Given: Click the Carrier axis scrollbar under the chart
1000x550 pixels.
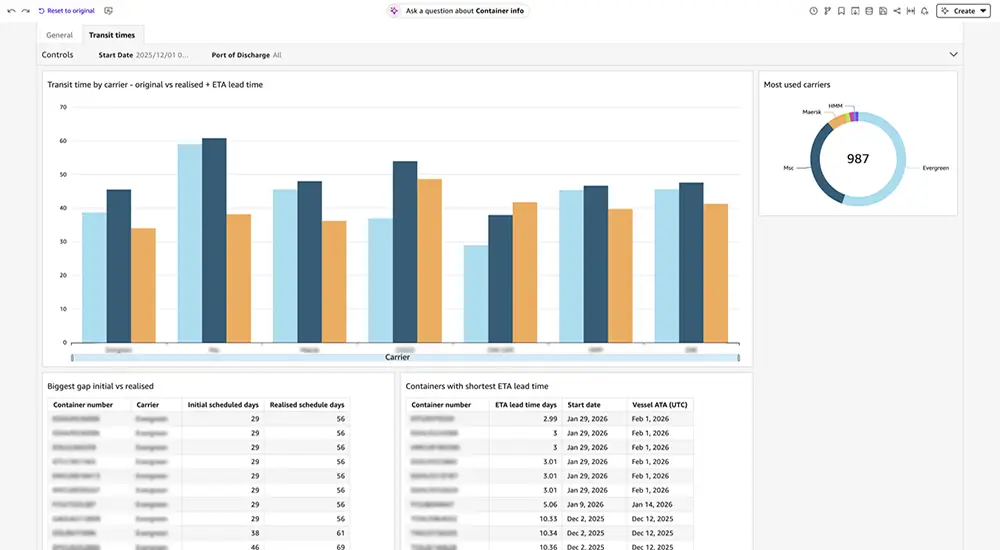Looking at the screenshot, I should coord(405,357).
